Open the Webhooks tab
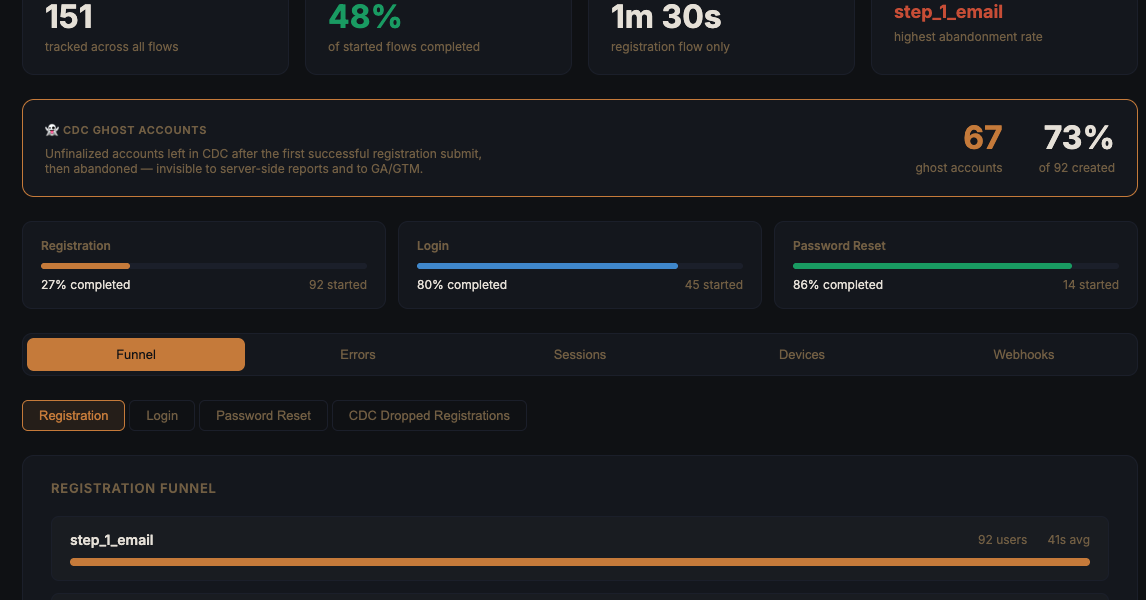 click(1023, 354)
